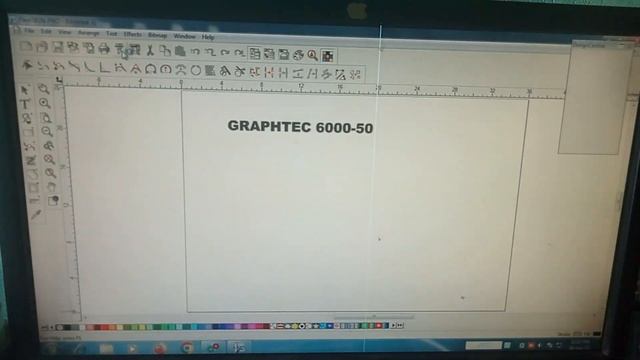Open the View menu
The width and height of the screenshot is (640, 360).
(64, 32)
